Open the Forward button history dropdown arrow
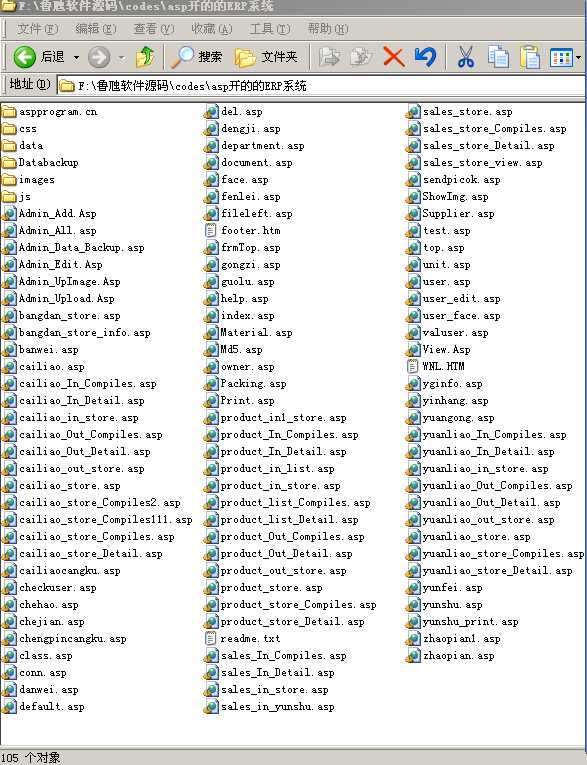Screen dimensions: 587x765 tap(121, 58)
